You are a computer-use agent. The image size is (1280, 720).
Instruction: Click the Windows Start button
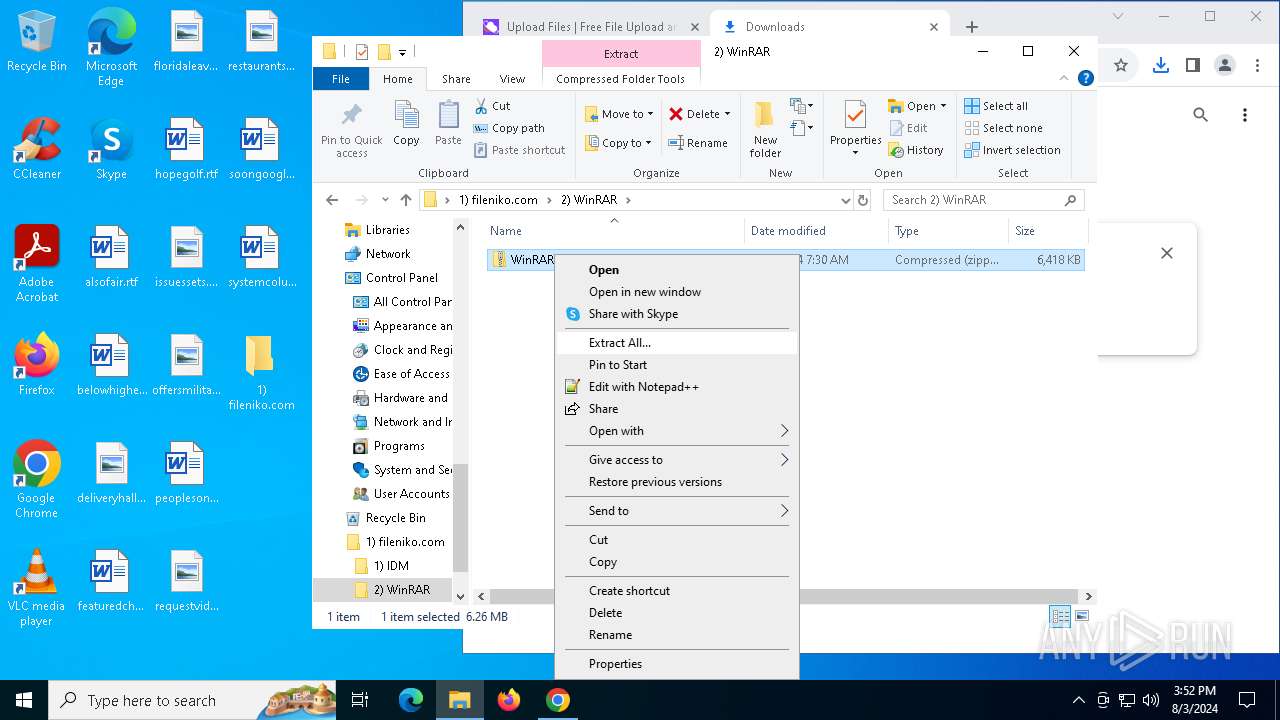click(23, 700)
